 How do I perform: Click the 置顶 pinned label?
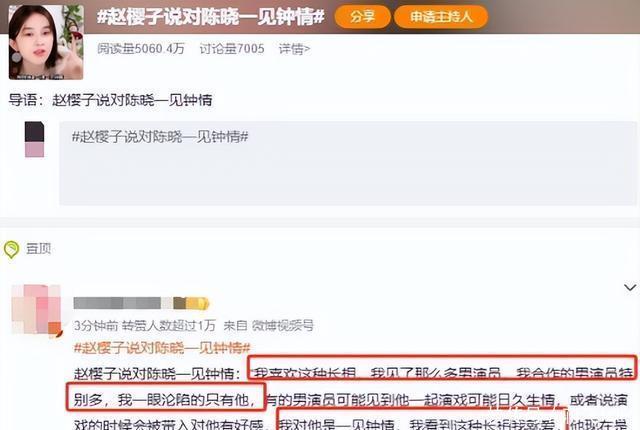pyautogui.click(x=39, y=248)
